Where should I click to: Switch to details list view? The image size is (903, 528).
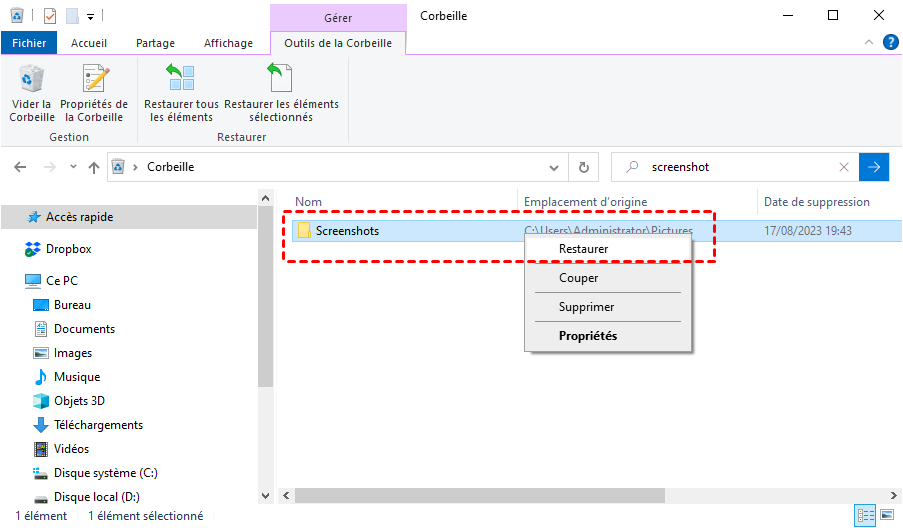(865, 516)
